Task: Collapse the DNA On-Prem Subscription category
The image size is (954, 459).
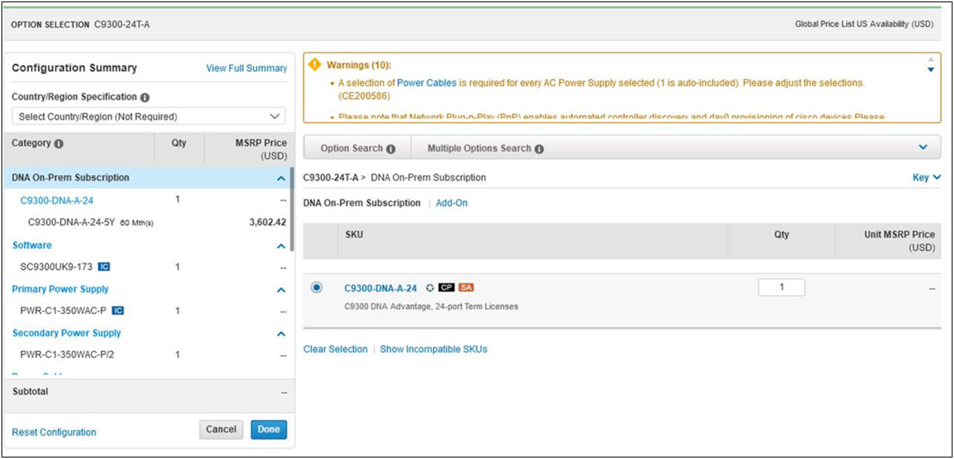Action: (x=281, y=178)
